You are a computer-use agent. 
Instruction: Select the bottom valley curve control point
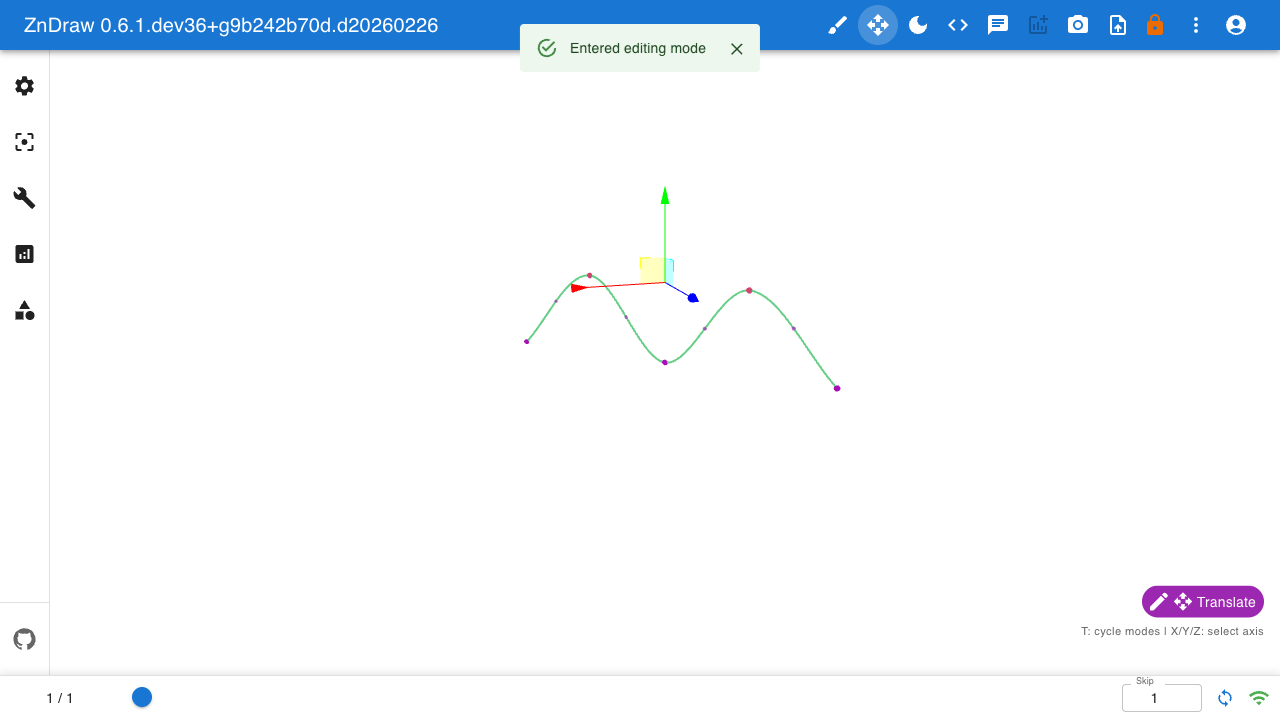665,362
